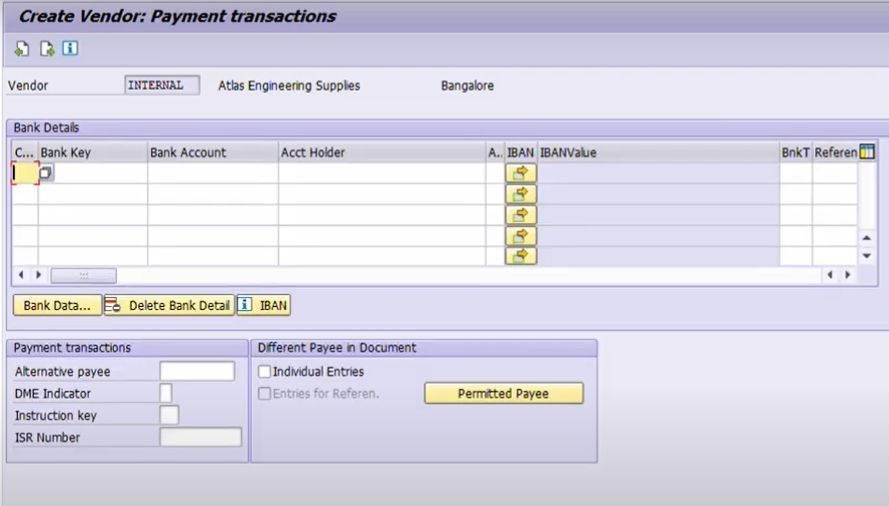Click Acct Holder column header

coord(382,152)
